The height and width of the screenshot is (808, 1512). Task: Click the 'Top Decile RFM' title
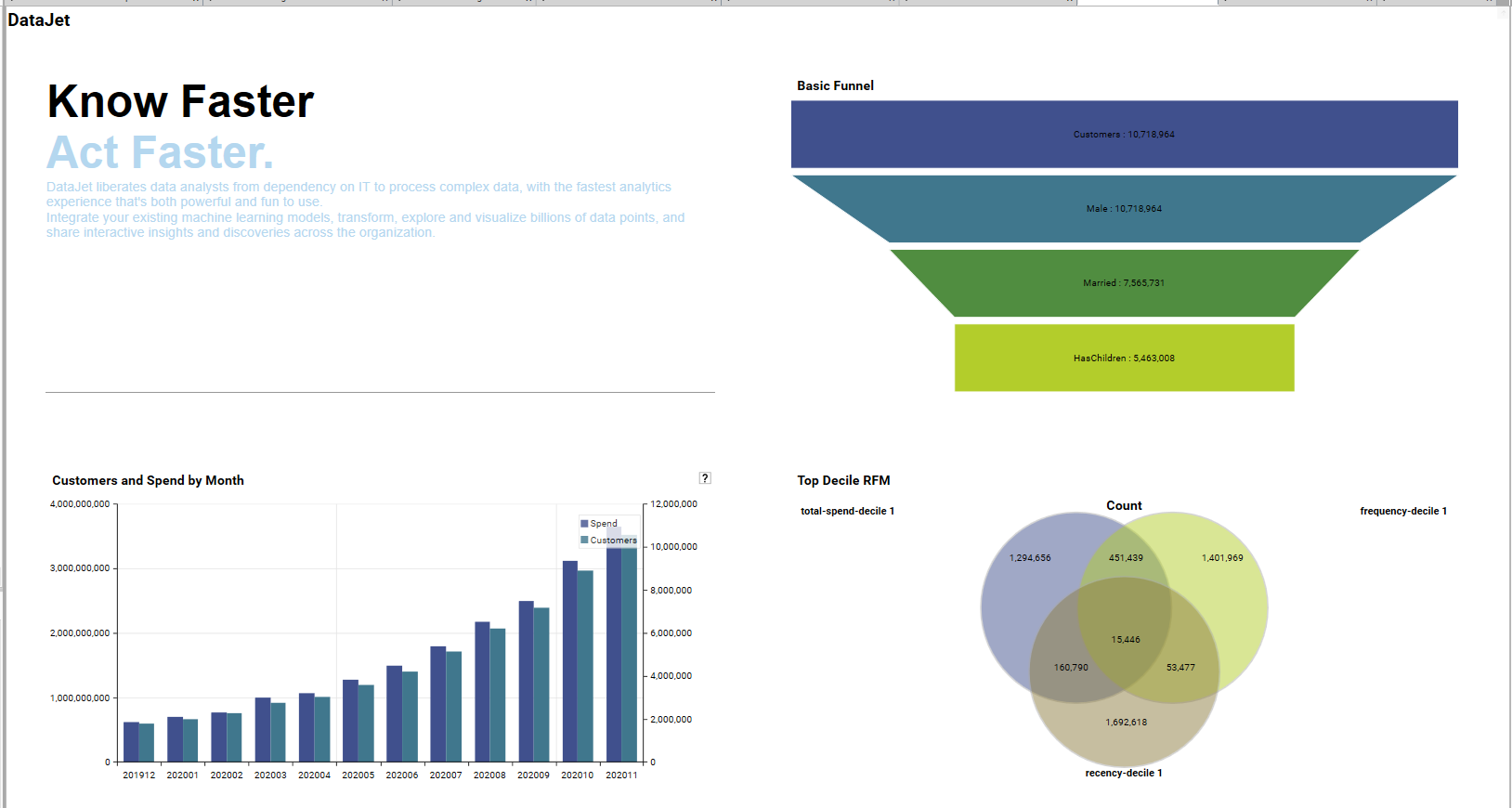click(843, 480)
